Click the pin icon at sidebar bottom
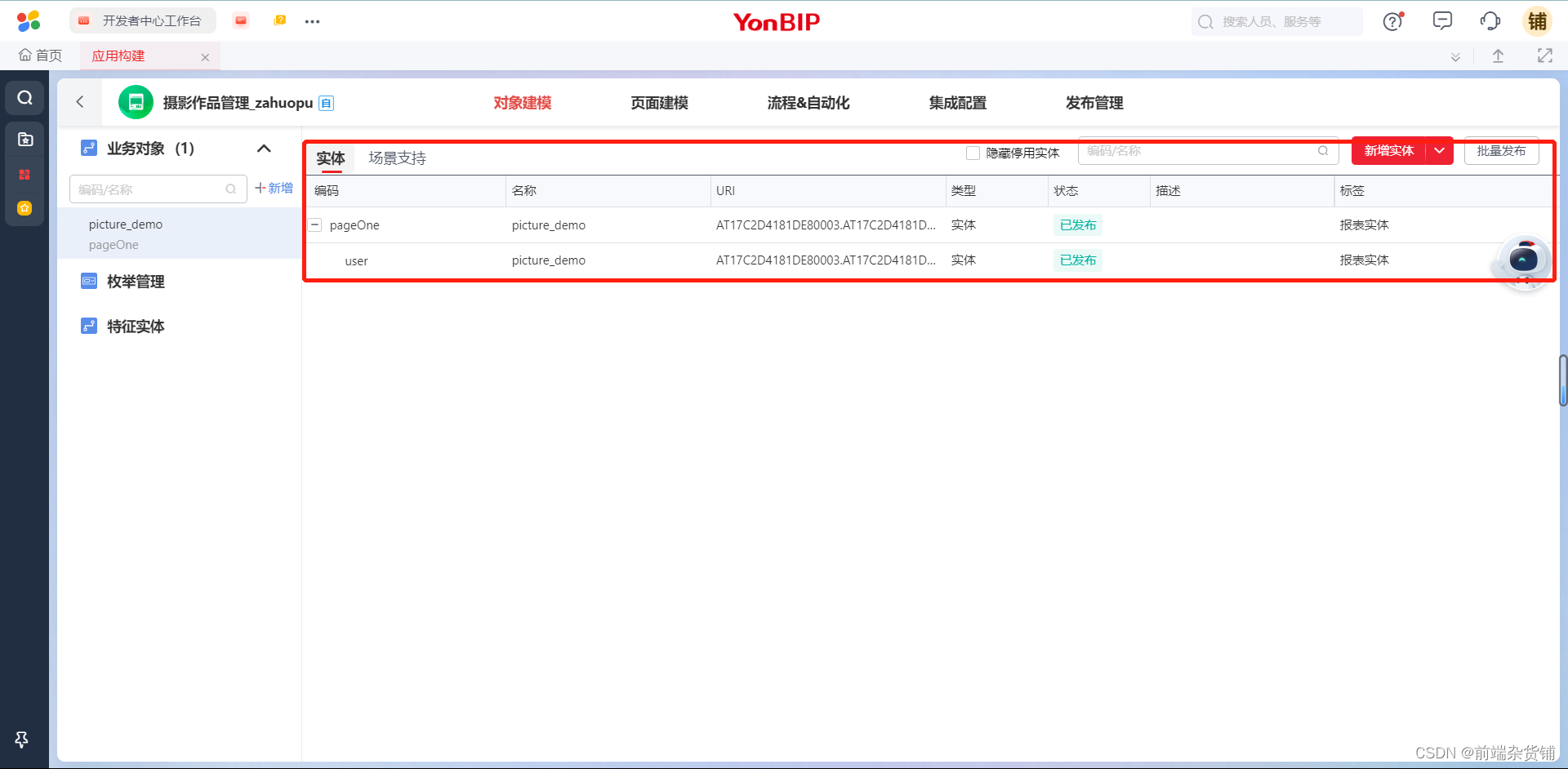1568x769 pixels. 22,740
